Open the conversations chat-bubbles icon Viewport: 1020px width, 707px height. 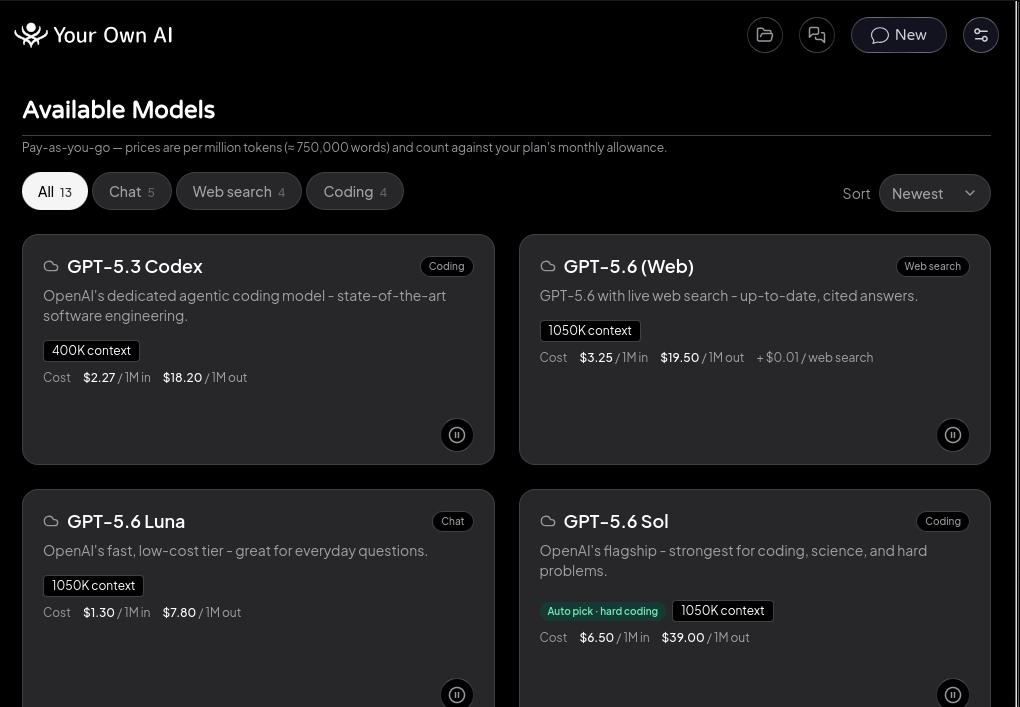pyautogui.click(x=816, y=35)
